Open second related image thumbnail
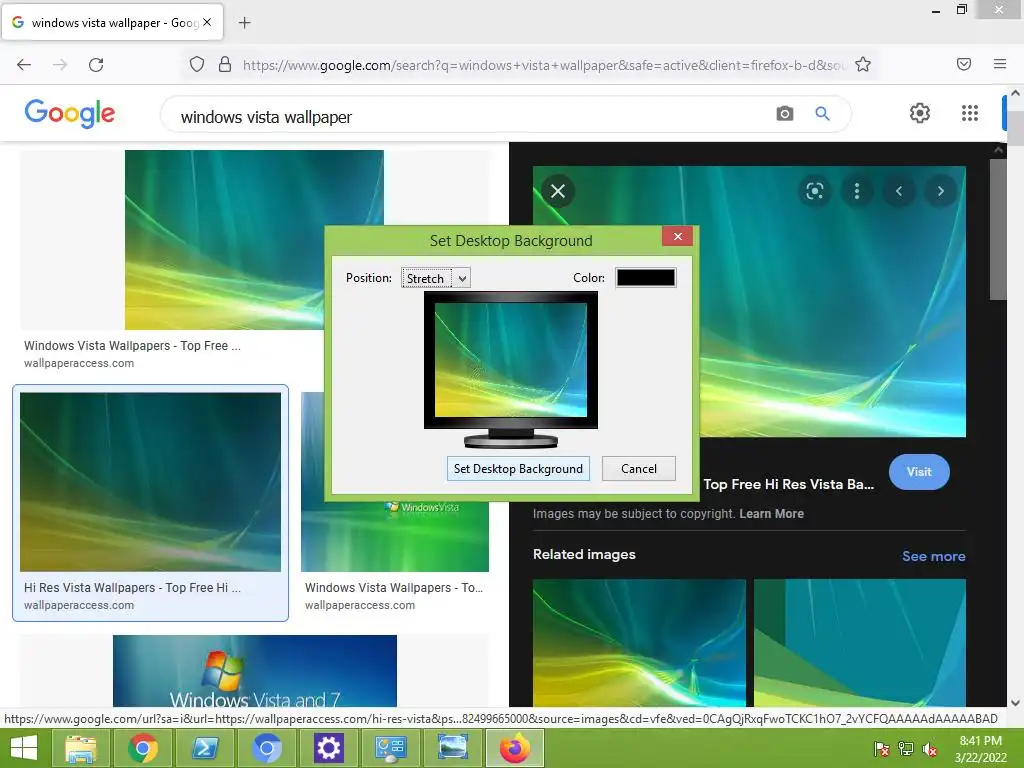1024x768 pixels. pyautogui.click(x=859, y=643)
